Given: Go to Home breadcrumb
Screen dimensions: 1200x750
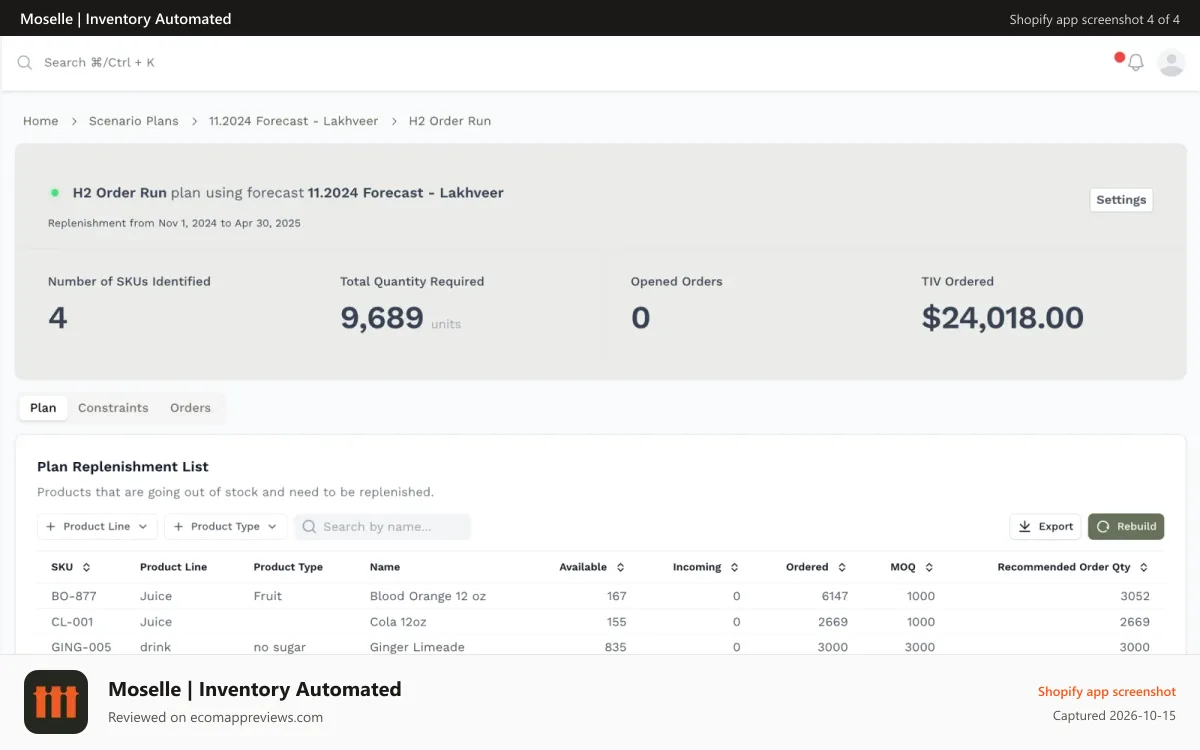Looking at the screenshot, I should coord(40,121).
